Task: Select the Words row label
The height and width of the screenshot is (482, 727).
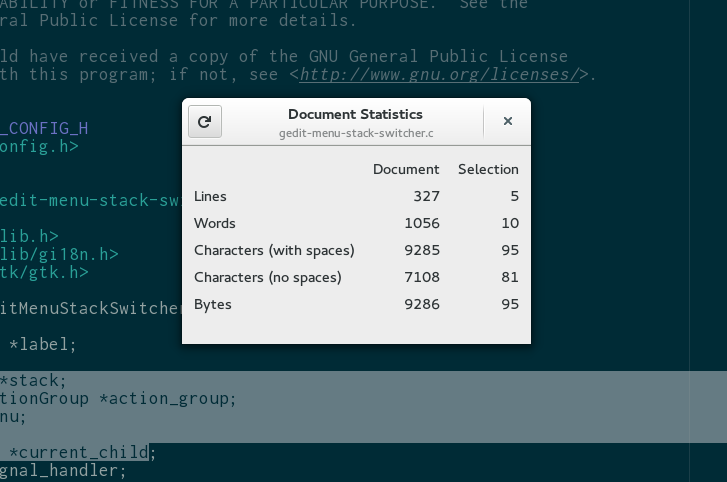Action: (215, 223)
